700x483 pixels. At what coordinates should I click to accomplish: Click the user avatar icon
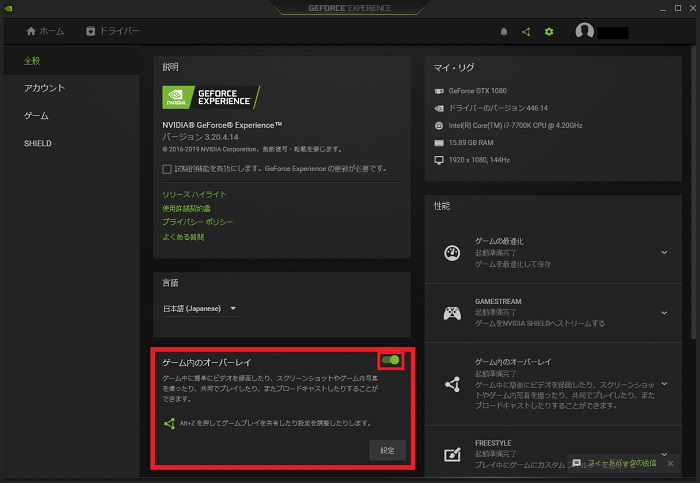[584, 31]
